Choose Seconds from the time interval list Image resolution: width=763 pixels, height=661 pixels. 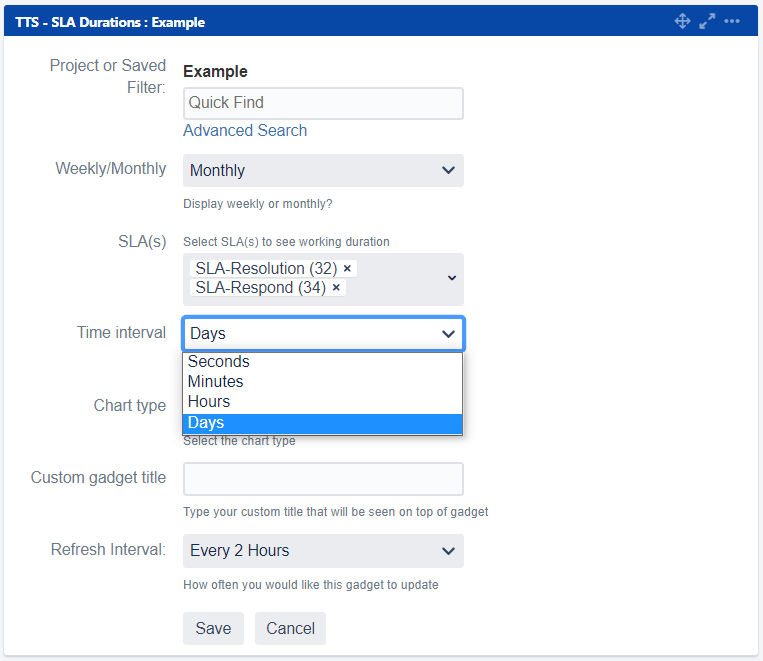point(322,362)
